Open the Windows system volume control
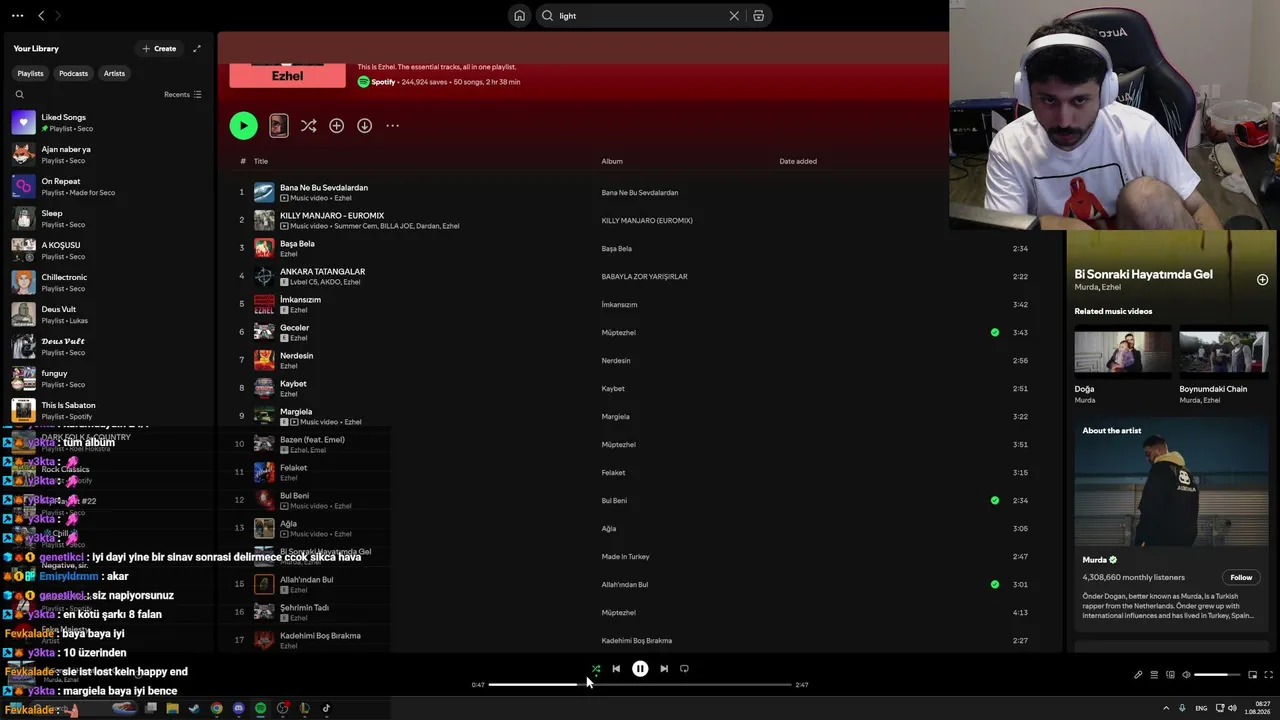Image resolution: width=1280 pixels, height=720 pixels. pos(1231,708)
